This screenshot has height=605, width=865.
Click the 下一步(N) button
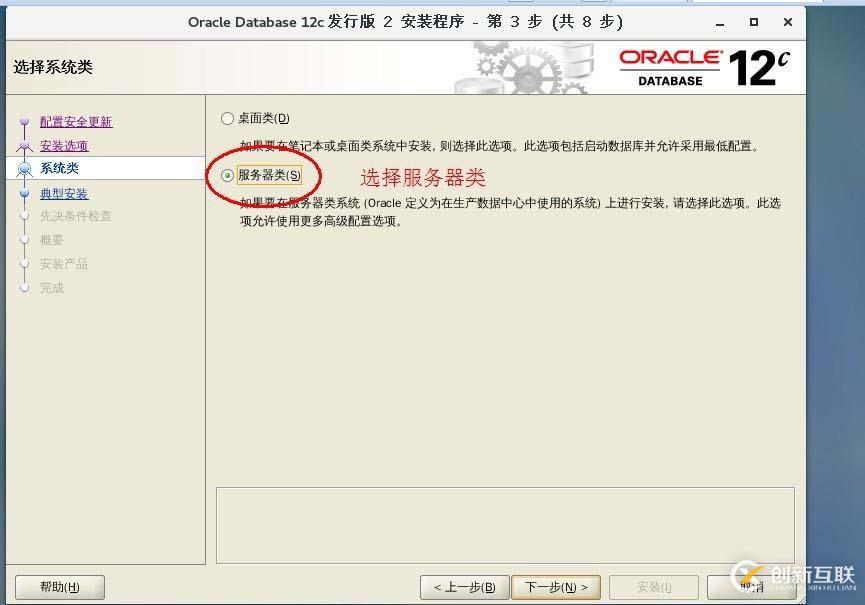tap(557, 588)
